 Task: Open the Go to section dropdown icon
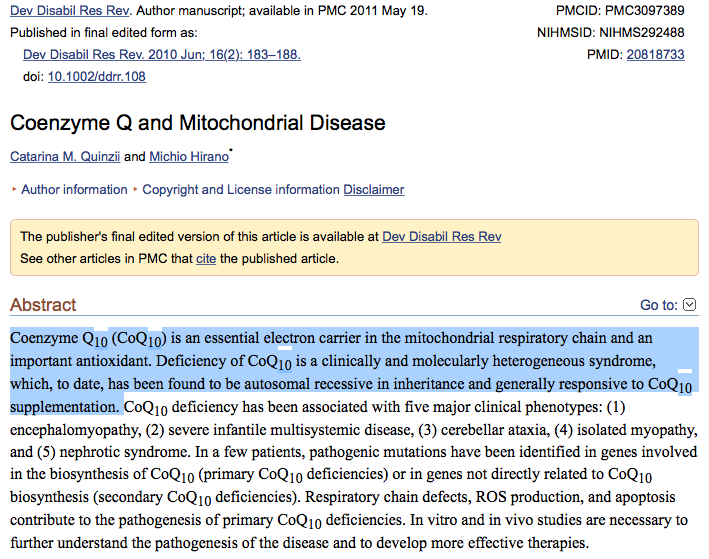coord(689,305)
